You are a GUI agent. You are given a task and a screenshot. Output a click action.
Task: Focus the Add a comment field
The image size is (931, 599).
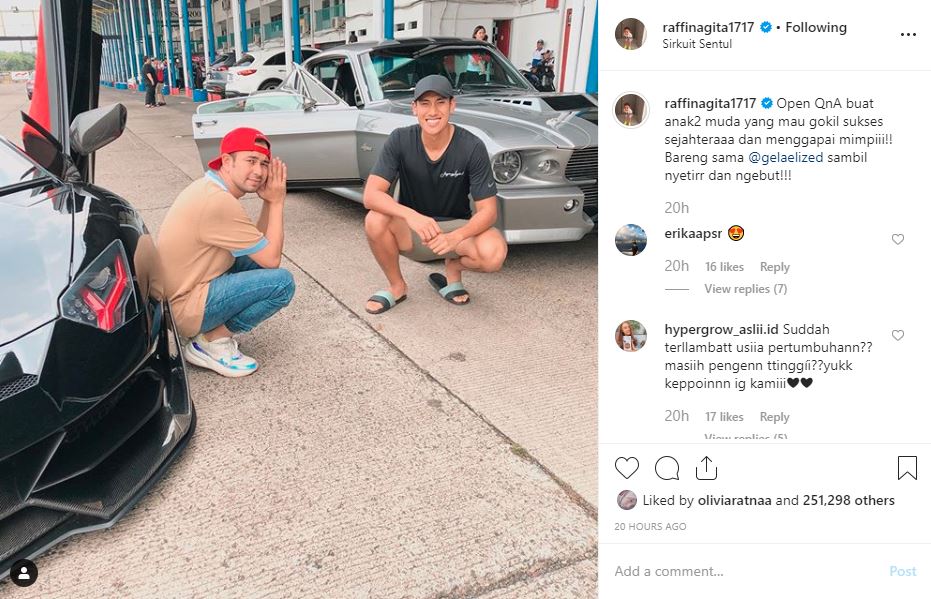748,571
